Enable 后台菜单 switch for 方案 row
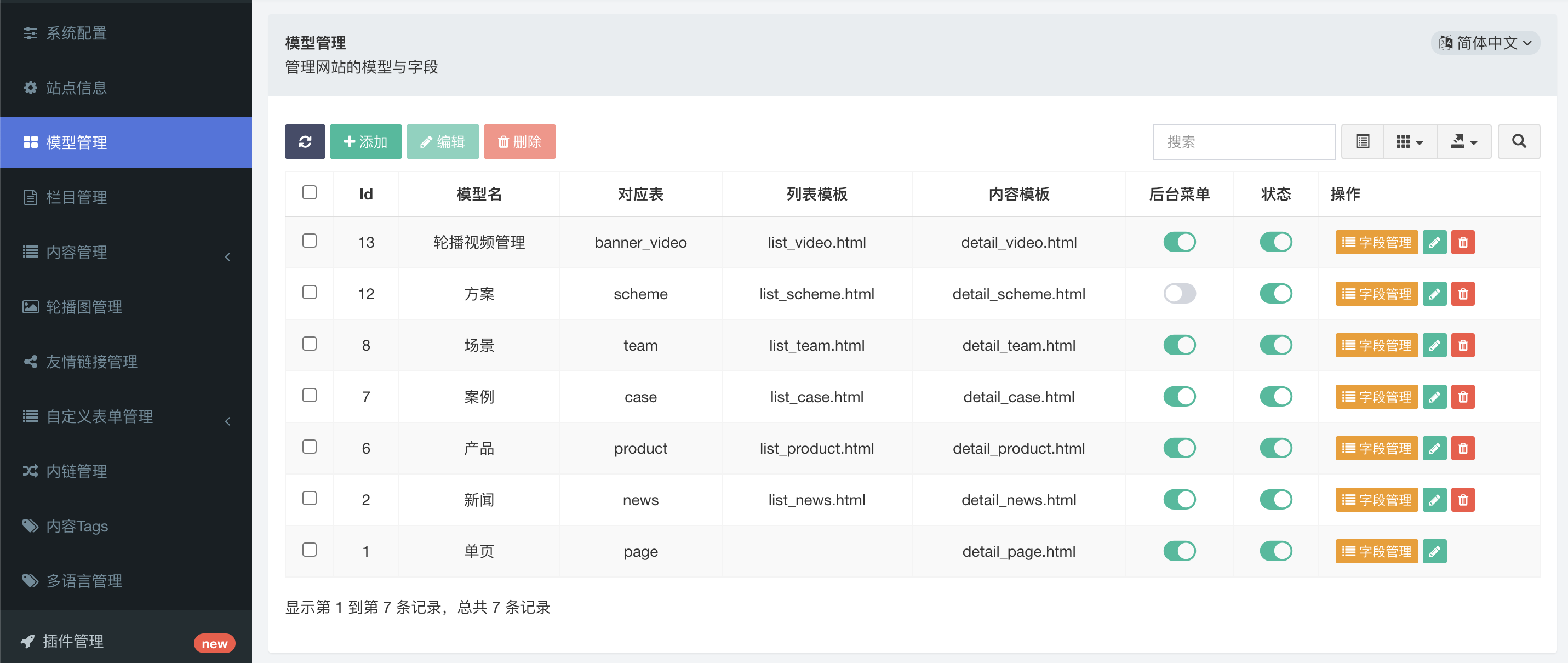Image resolution: width=1568 pixels, height=663 pixels. pyautogui.click(x=1179, y=294)
